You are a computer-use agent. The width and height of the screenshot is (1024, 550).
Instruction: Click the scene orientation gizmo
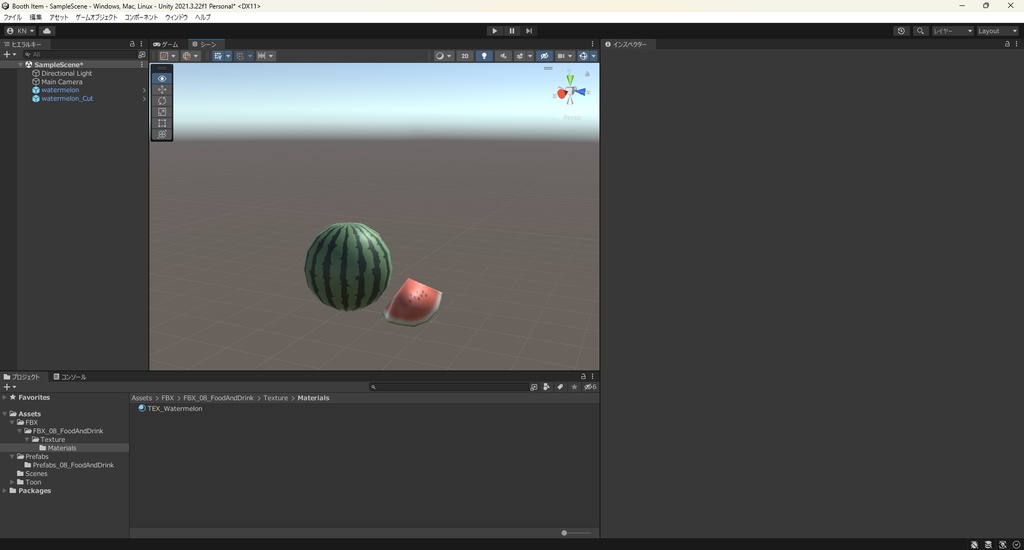coord(570,92)
